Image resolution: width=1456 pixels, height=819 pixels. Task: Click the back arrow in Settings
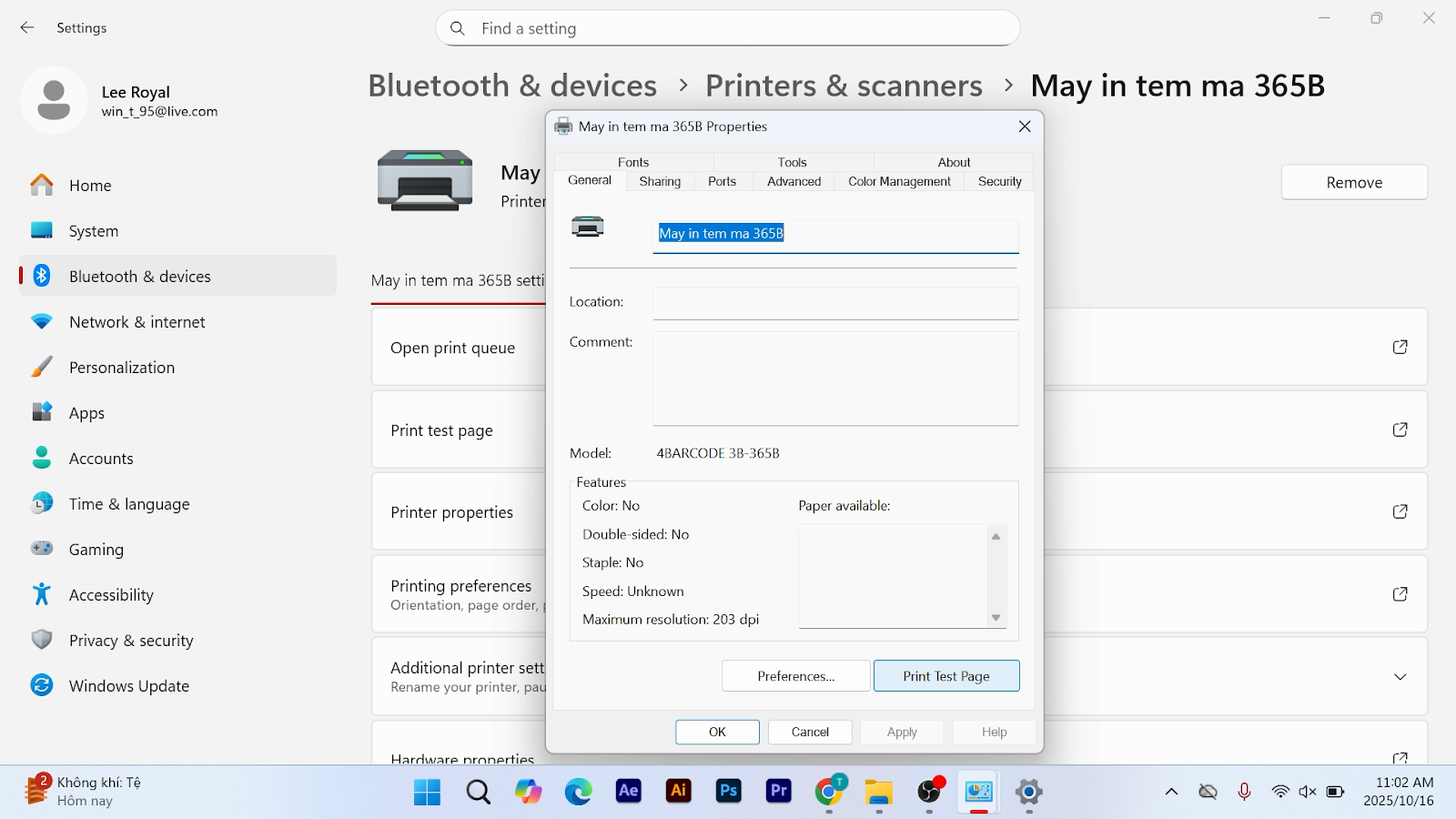(27, 28)
